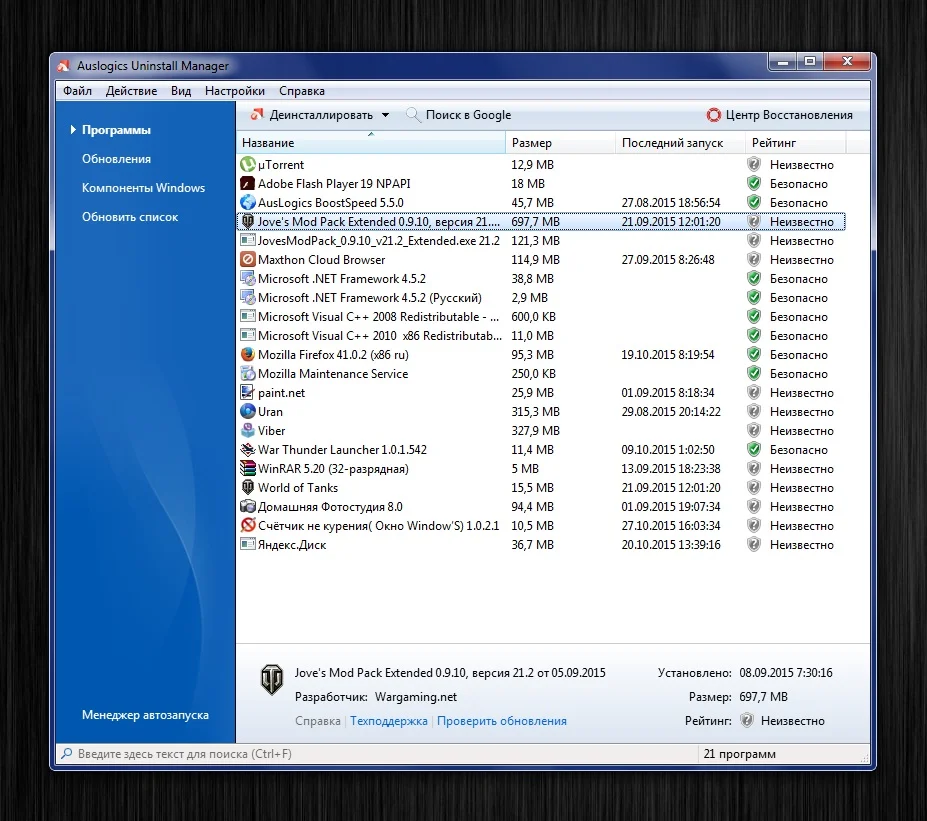Click the Maxthon Cloud Browser icon
The height and width of the screenshot is (821, 927).
pos(248,260)
